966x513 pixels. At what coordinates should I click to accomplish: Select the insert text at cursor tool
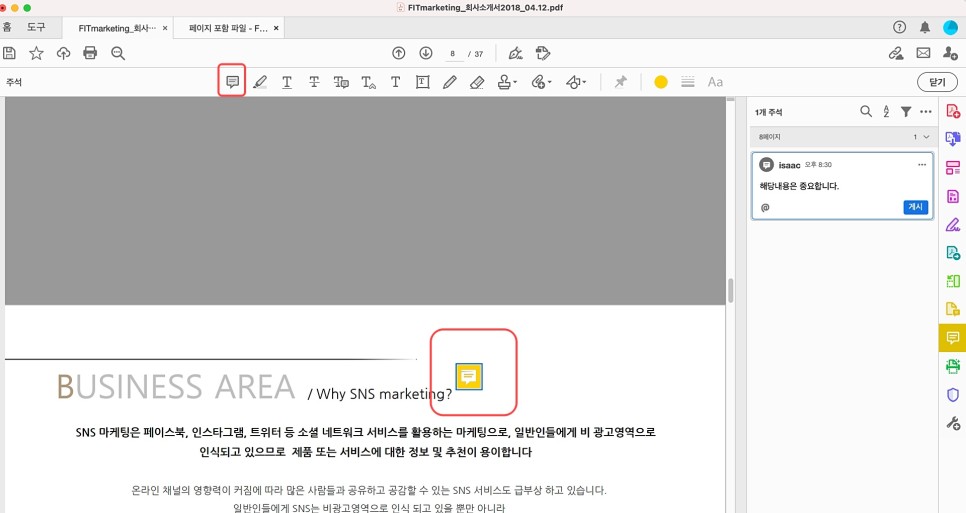point(368,82)
